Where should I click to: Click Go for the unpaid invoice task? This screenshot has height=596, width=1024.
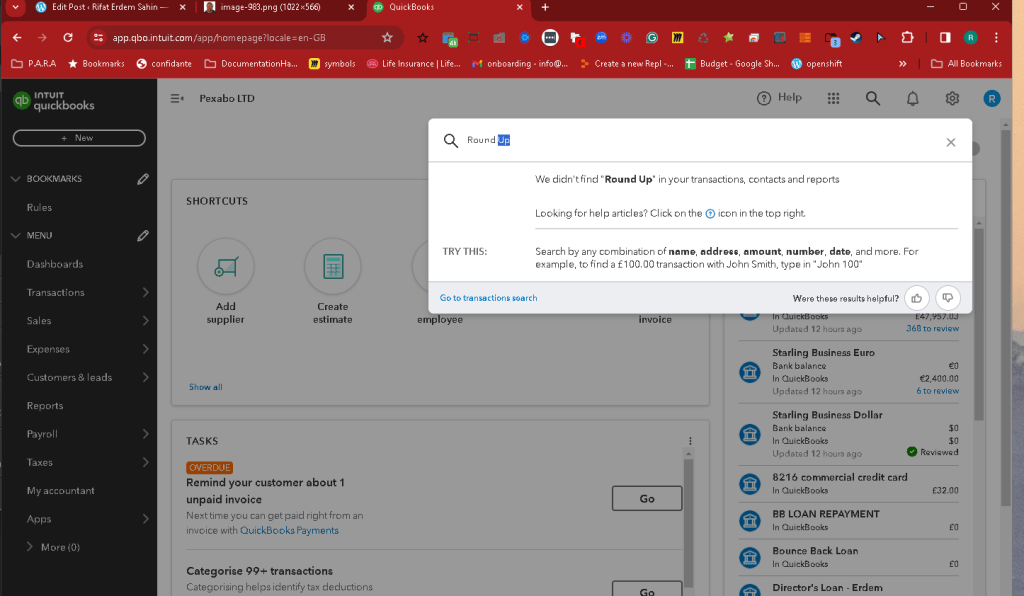pyautogui.click(x=647, y=499)
